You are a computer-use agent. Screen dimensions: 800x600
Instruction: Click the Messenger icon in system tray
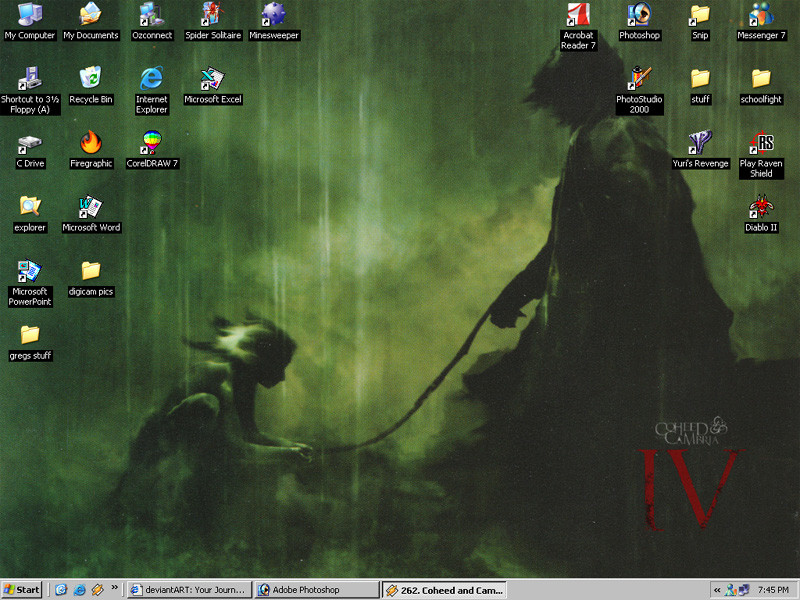(731, 590)
